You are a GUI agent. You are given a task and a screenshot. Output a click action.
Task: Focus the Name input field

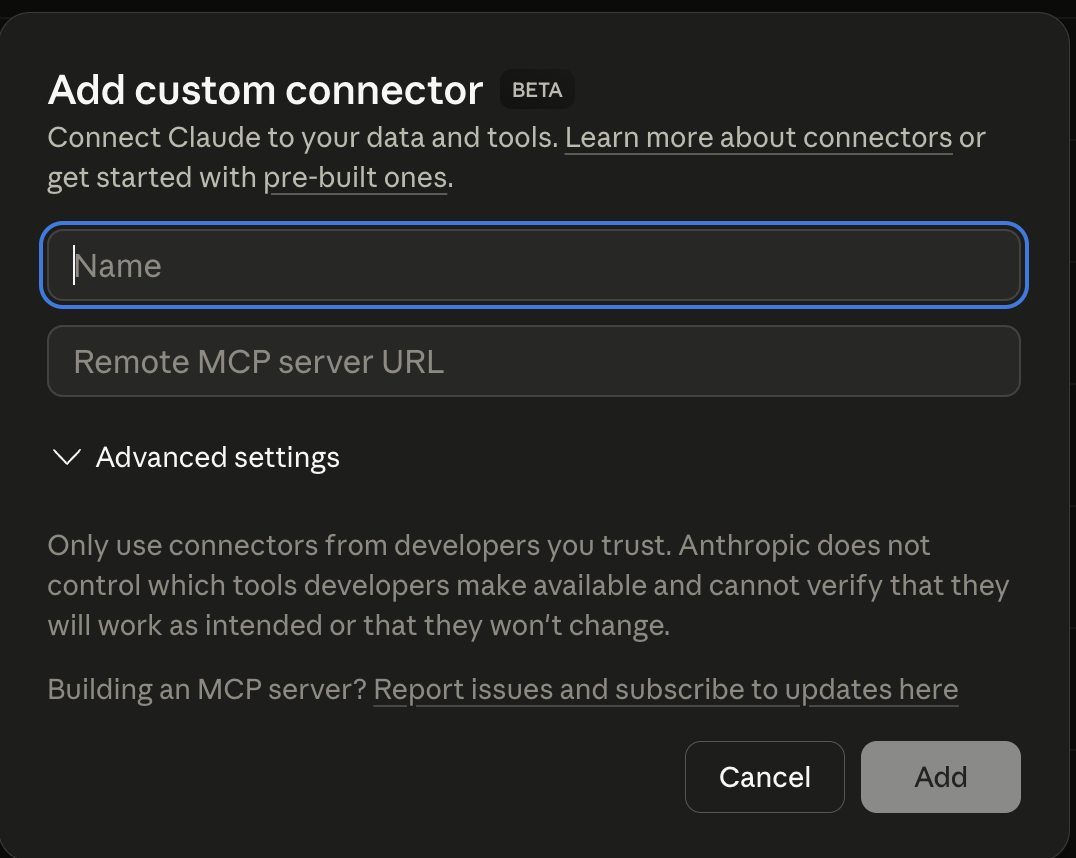pos(534,266)
